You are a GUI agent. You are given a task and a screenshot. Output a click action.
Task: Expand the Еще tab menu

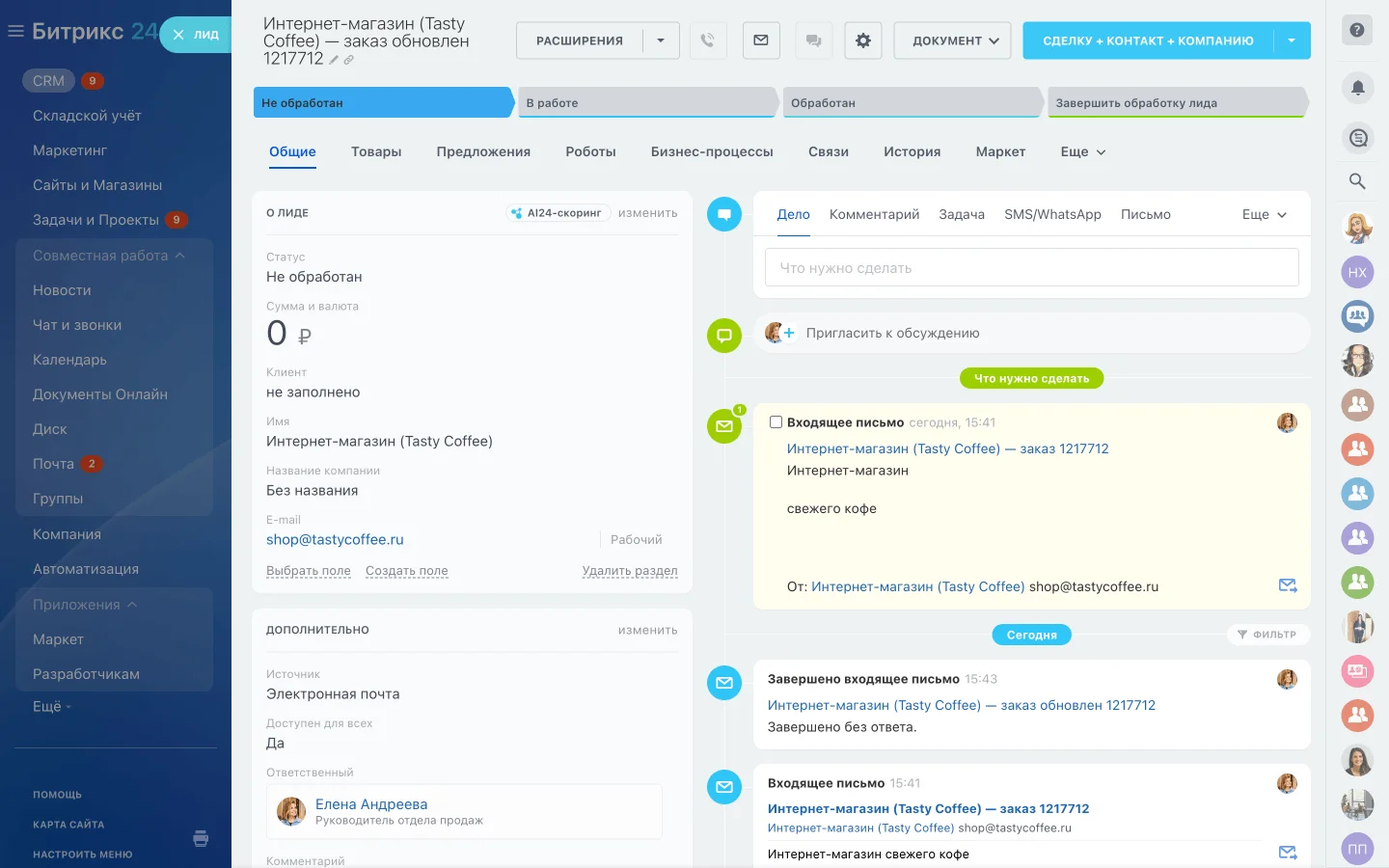(1082, 152)
